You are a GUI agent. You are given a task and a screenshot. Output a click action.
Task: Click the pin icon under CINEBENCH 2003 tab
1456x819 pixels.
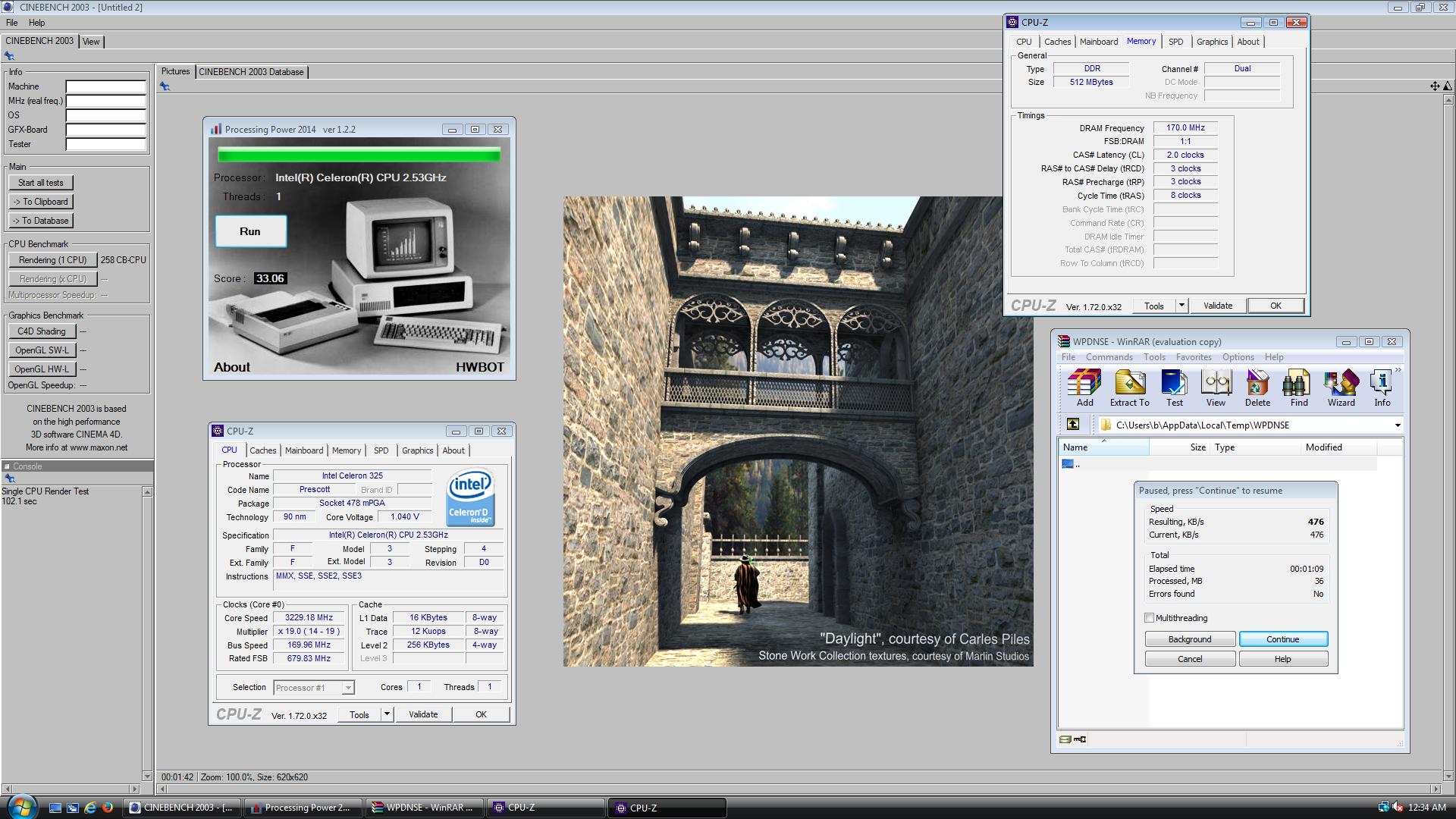click(x=9, y=56)
